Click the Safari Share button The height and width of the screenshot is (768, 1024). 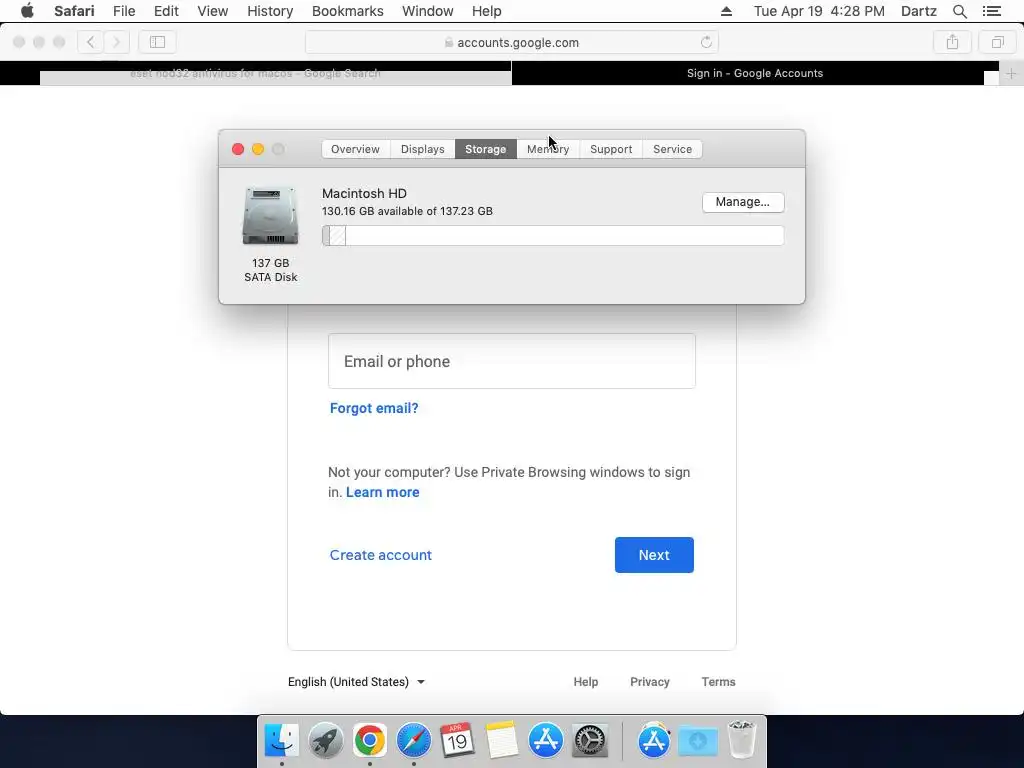coord(952,42)
